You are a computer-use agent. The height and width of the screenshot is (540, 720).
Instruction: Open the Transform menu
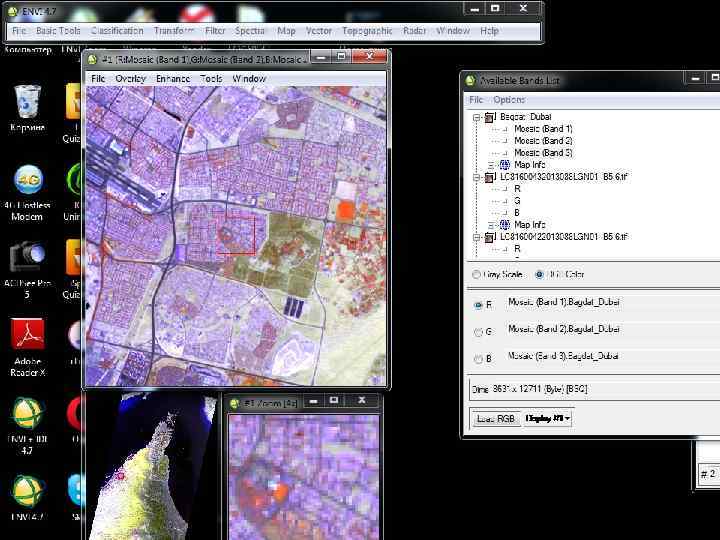click(174, 31)
